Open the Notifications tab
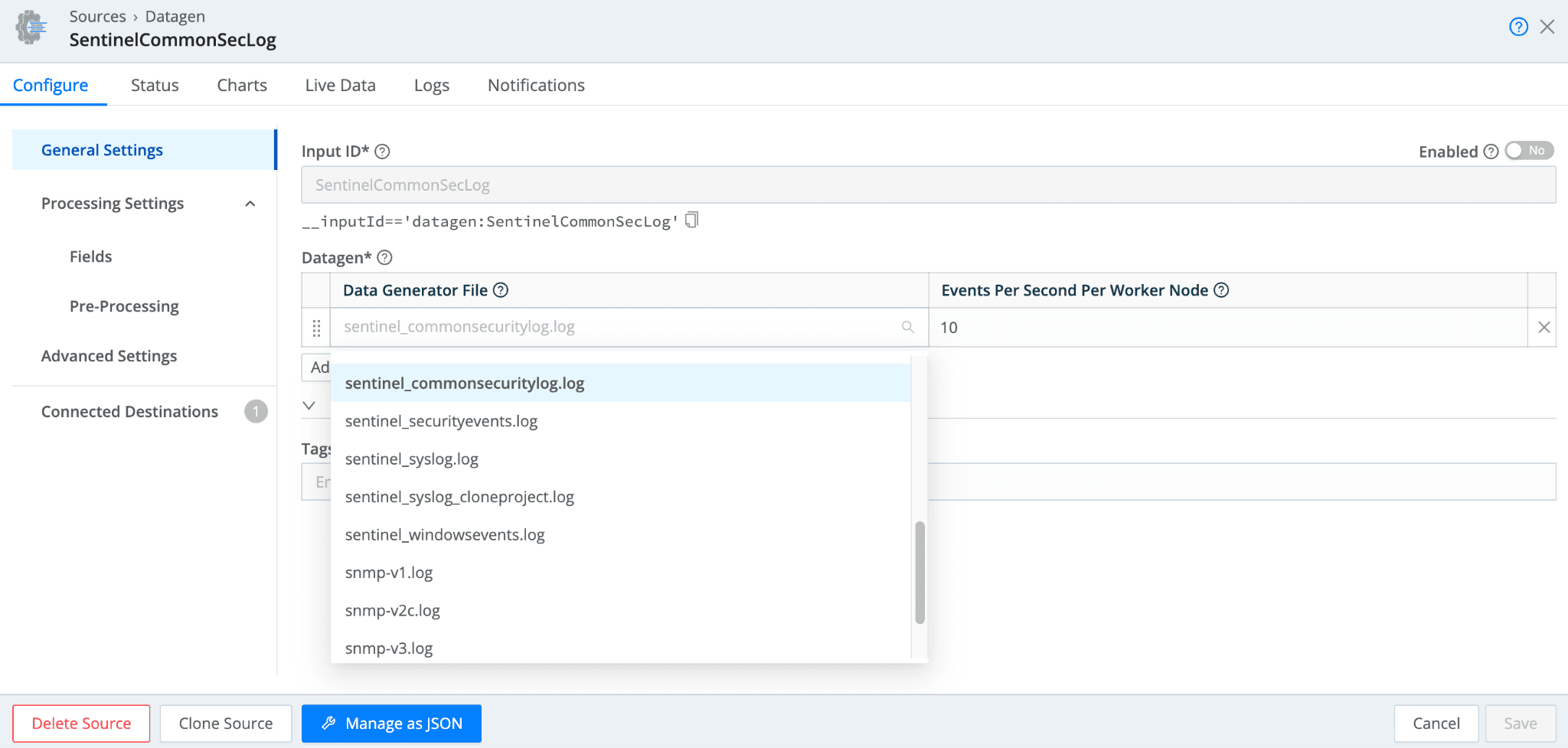Viewport: 1568px width, 748px height. pos(536,85)
